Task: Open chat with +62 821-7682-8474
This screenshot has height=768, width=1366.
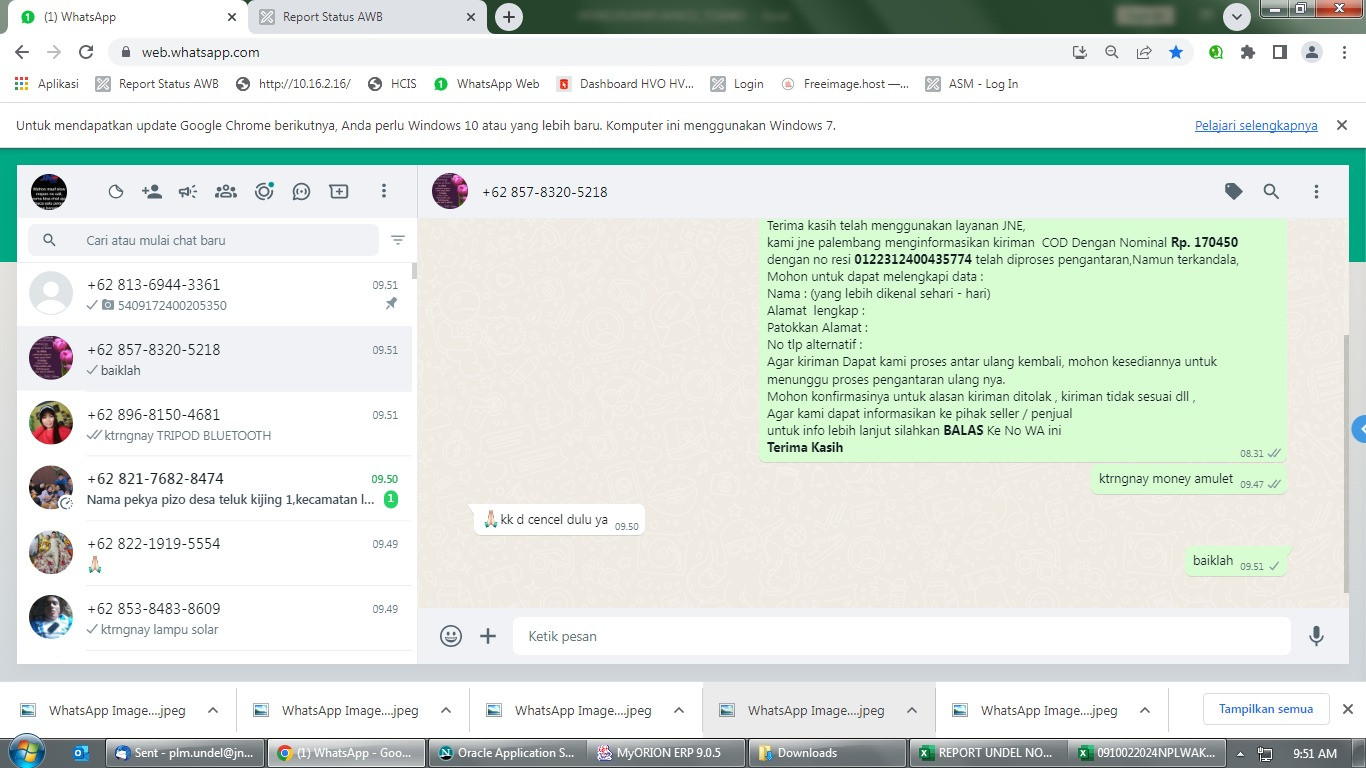Action: (215, 488)
